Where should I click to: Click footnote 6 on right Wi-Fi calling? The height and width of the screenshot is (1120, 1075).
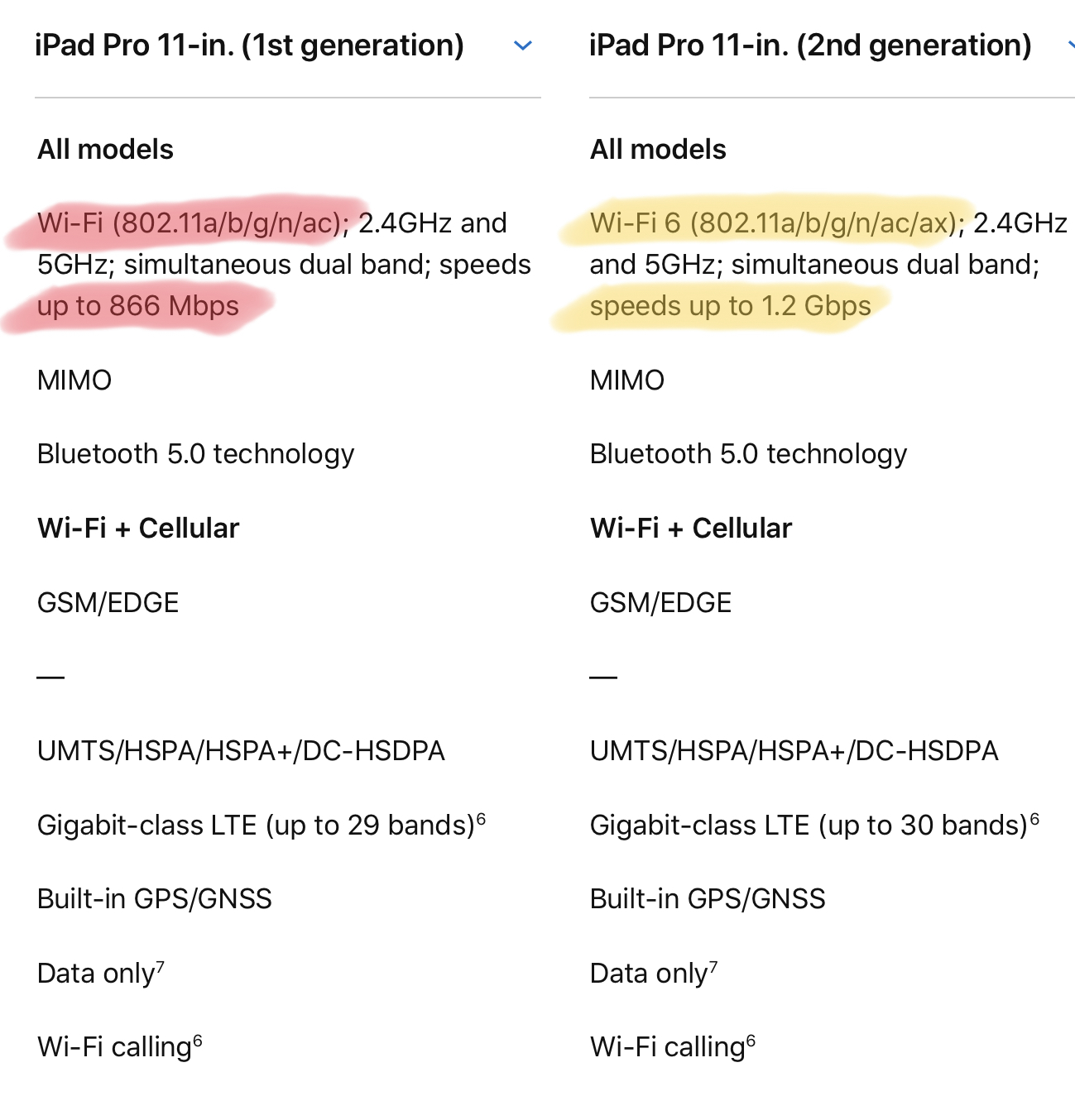coord(751,1041)
